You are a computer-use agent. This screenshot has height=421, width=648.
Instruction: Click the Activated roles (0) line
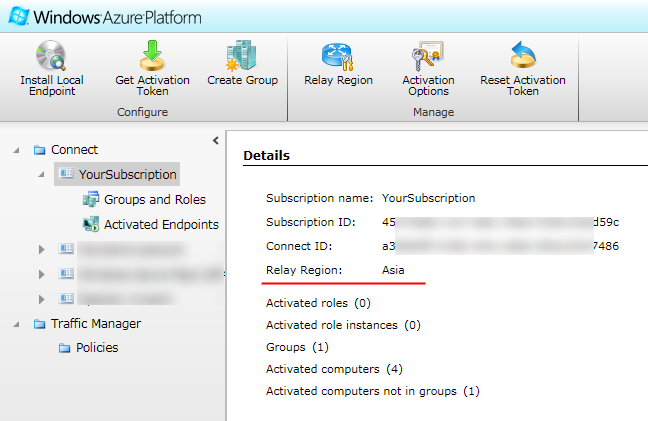tap(318, 303)
